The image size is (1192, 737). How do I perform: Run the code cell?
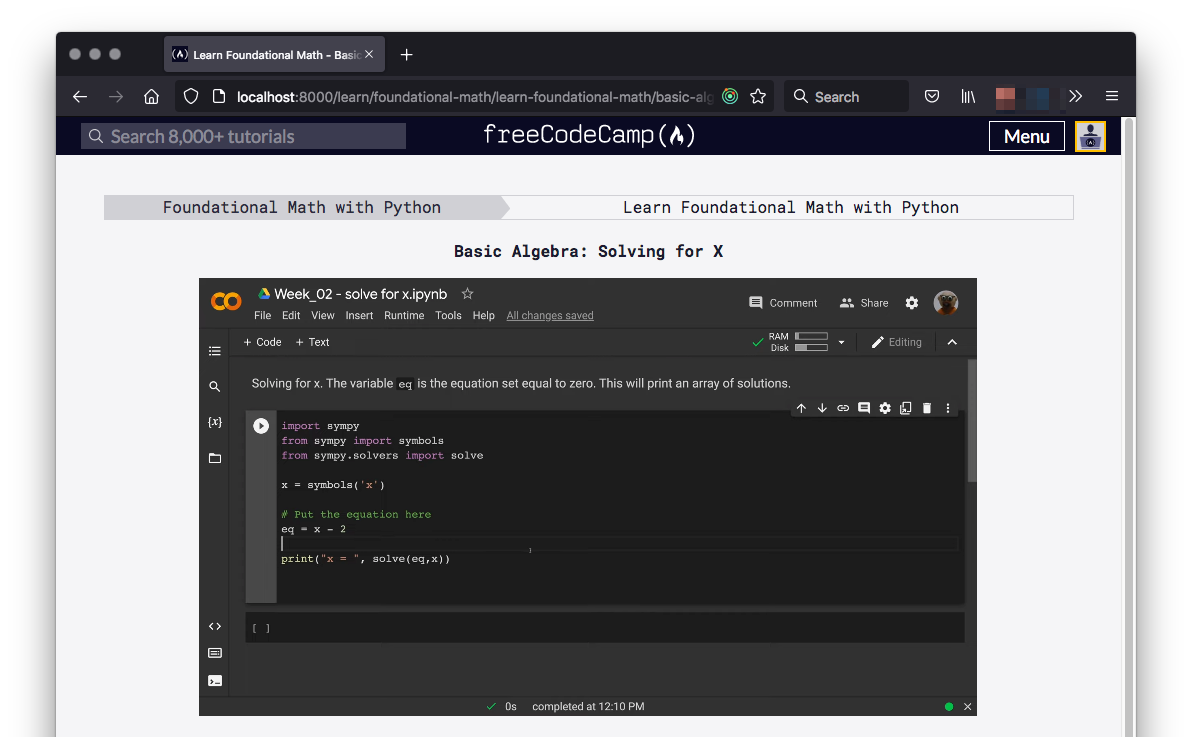pyautogui.click(x=261, y=425)
